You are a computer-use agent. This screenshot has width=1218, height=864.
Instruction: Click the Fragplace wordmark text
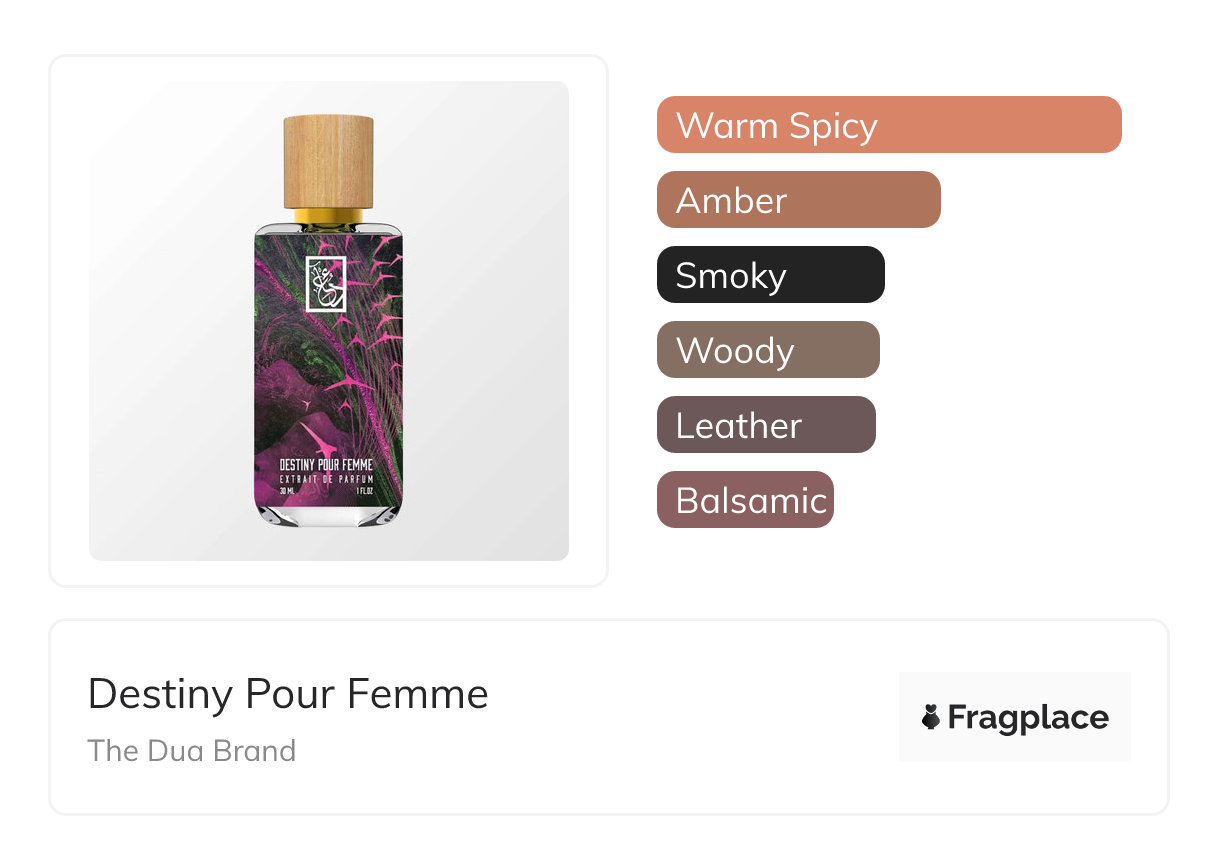click(1028, 718)
